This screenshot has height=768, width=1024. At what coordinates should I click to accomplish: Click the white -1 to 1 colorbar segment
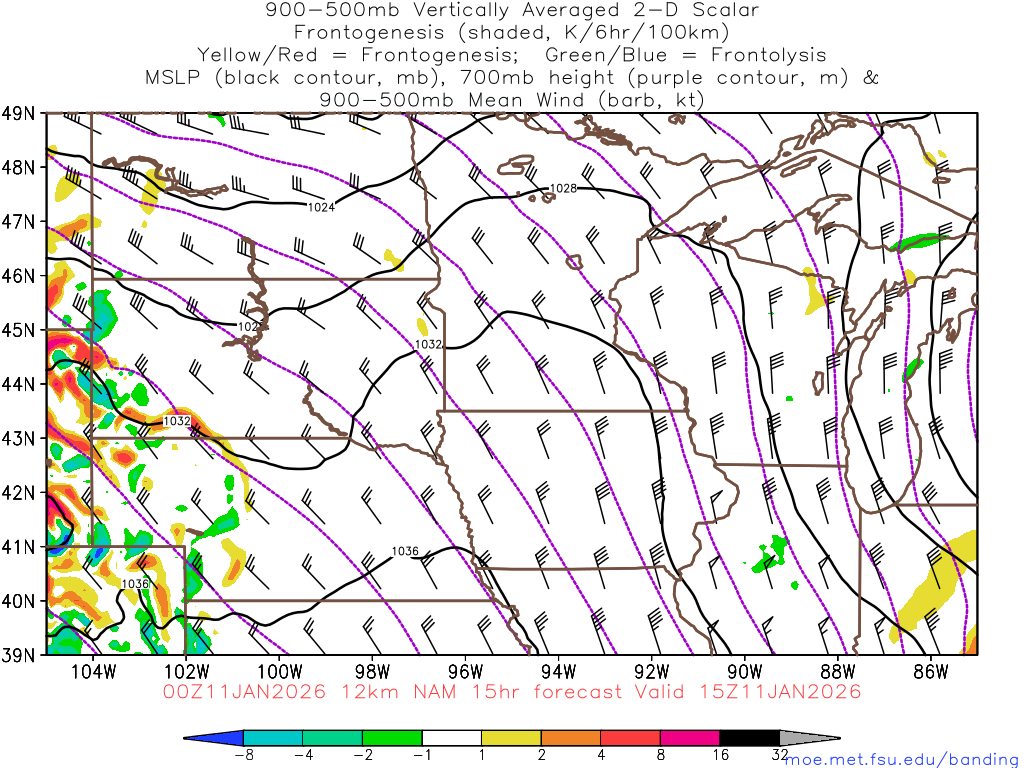453,738
